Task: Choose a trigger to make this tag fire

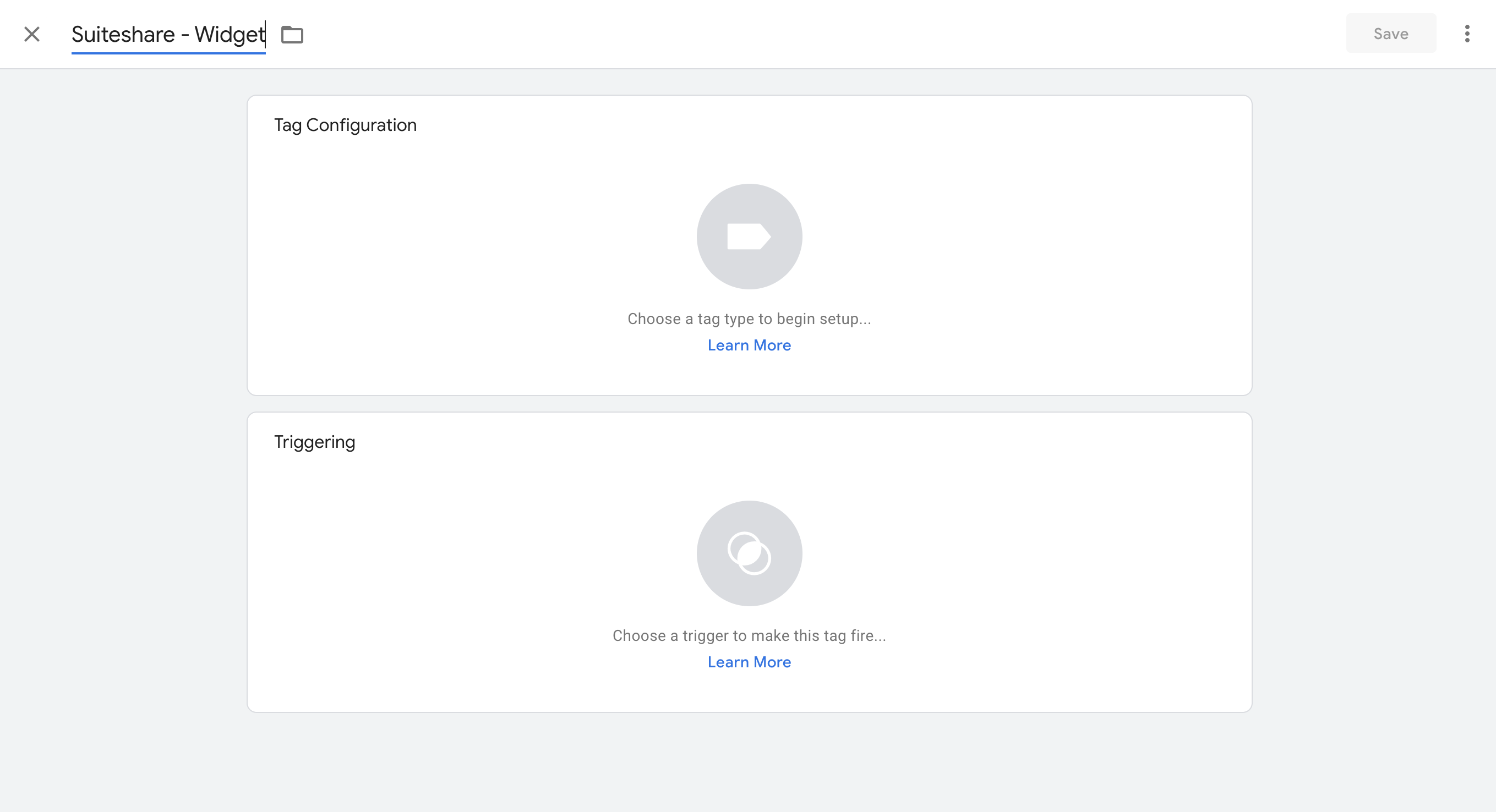Action: coord(749,635)
